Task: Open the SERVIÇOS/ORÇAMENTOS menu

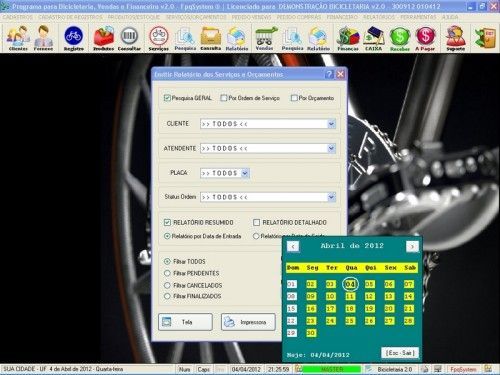Action: point(196,17)
